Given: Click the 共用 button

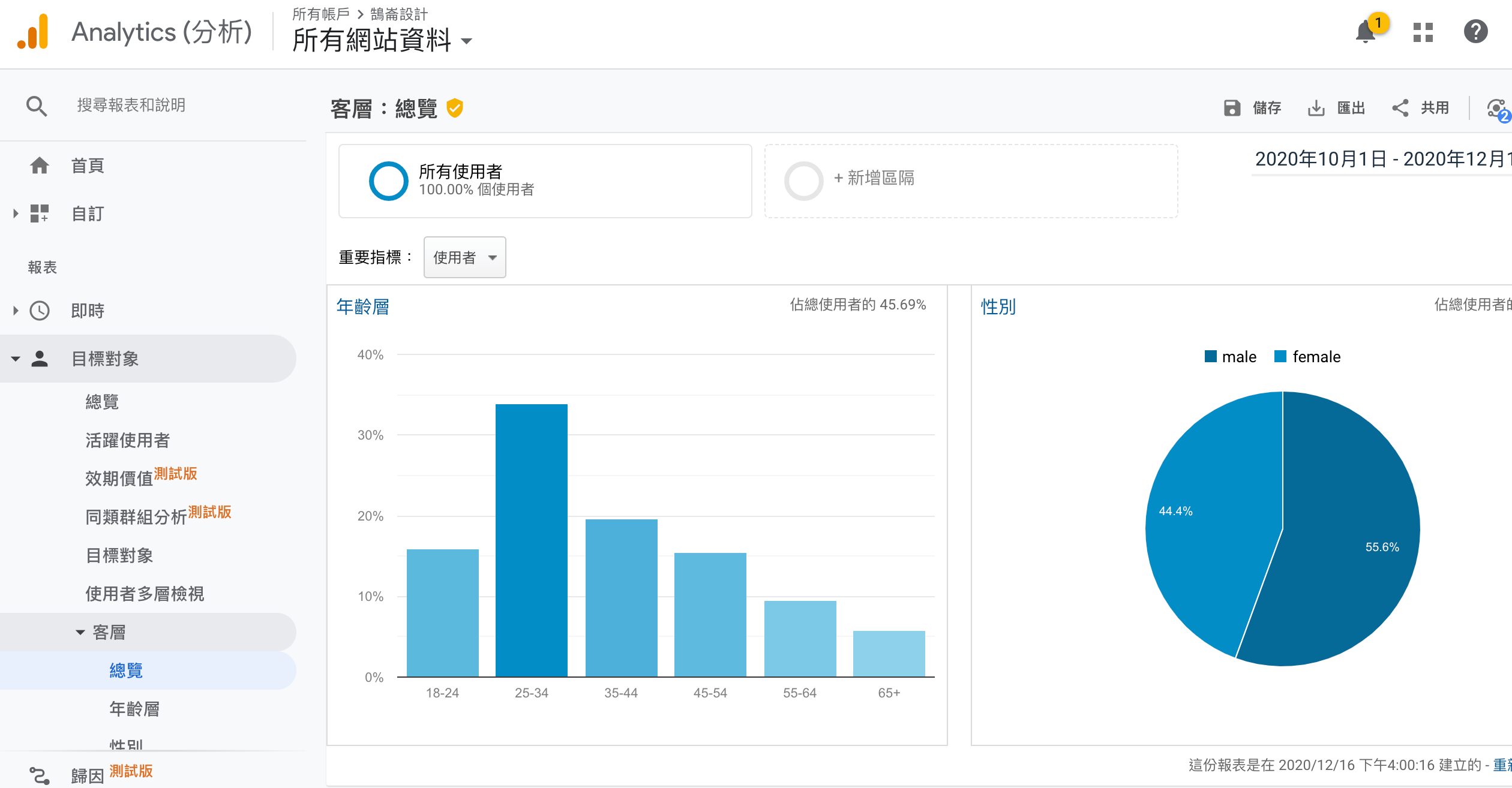Looking at the screenshot, I should (x=1420, y=108).
